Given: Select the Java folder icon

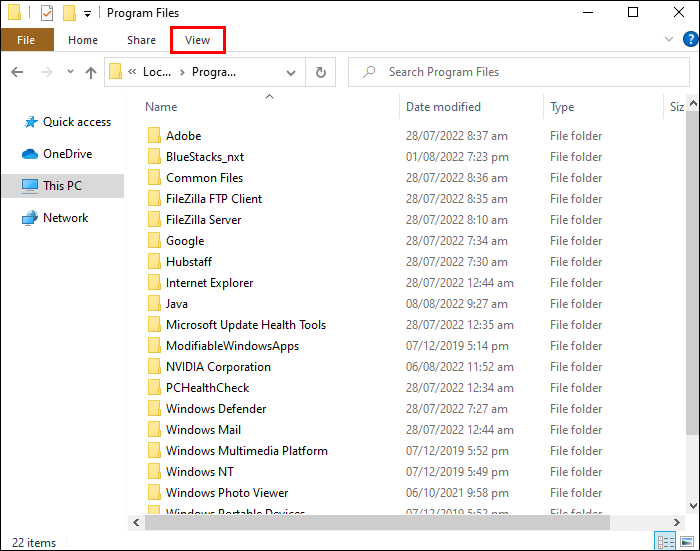Looking at the screenshot, I should click(154, 303).
